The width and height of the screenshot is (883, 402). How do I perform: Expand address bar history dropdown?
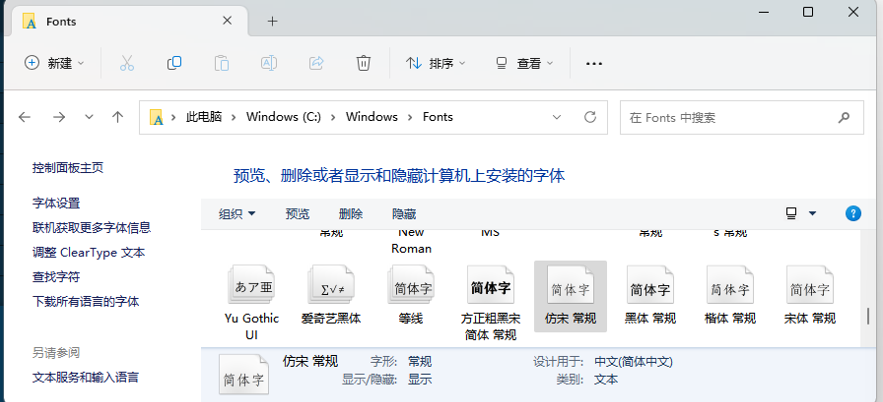557,117
